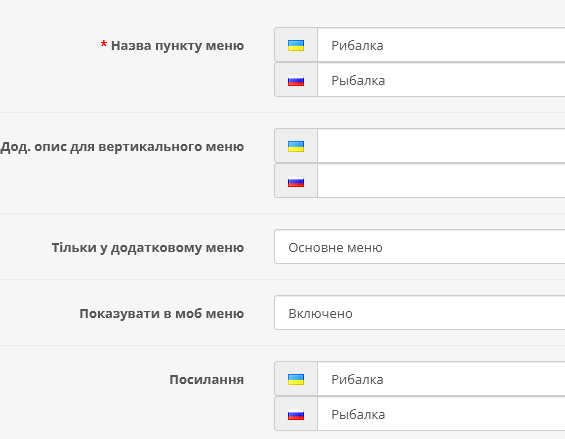Focus the Russian menu name field with Рыбалка
This screenshot has height=439, width=565.
tap(441, 80)
